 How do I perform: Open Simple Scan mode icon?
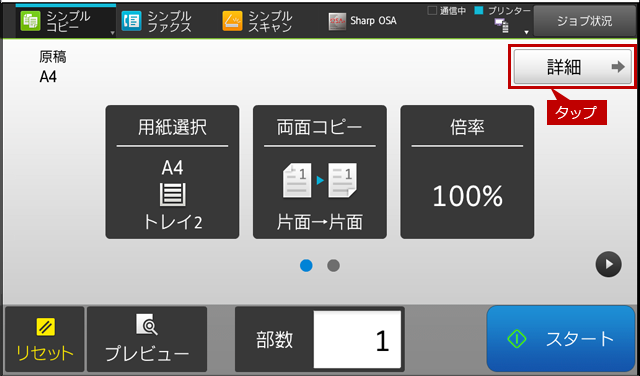tap(232, 21)
